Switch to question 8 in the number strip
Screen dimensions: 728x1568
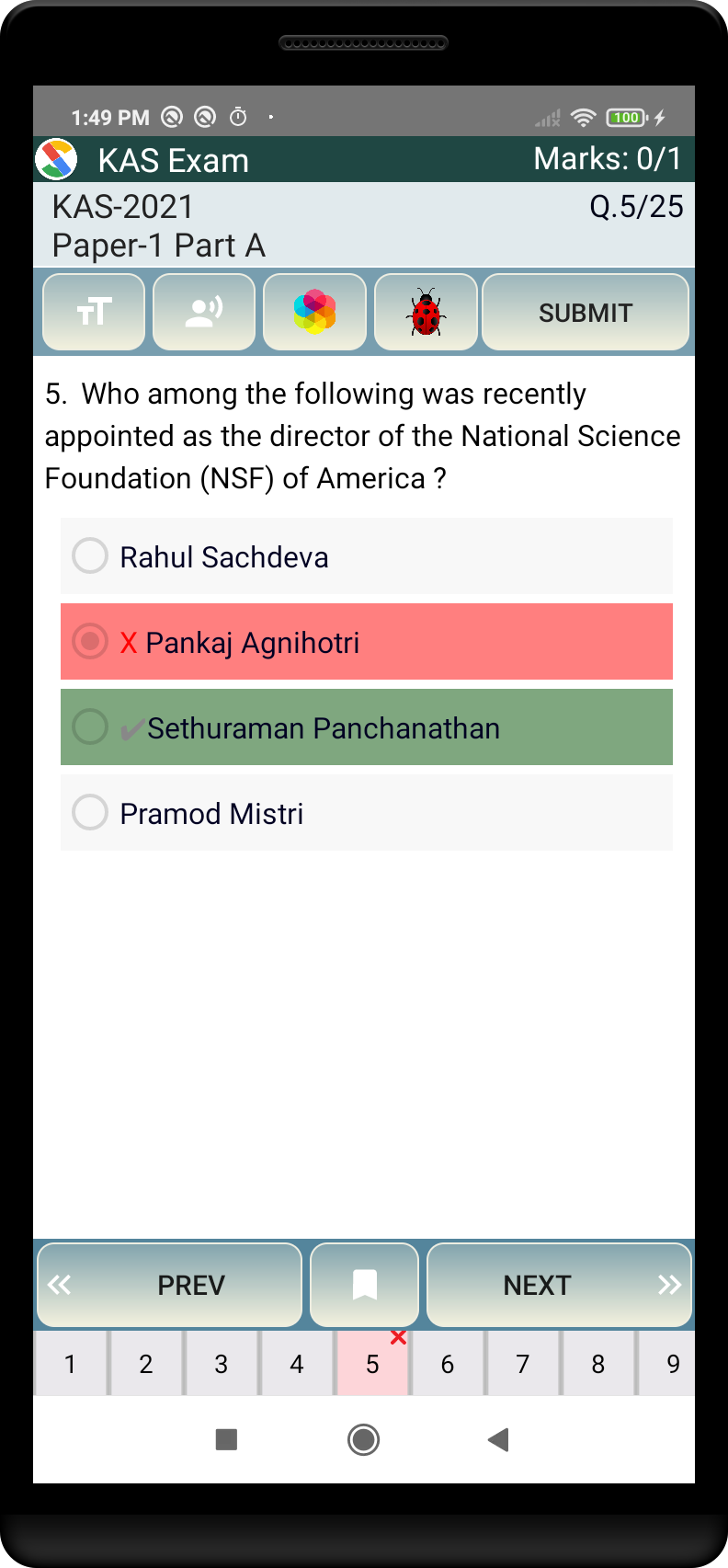(x=598, y=1364)
